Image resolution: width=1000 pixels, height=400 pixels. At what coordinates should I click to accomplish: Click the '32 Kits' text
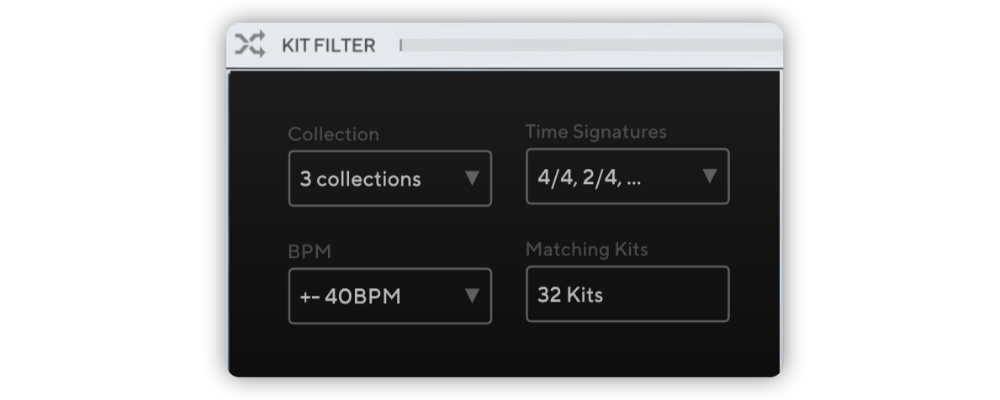point(570,295)
